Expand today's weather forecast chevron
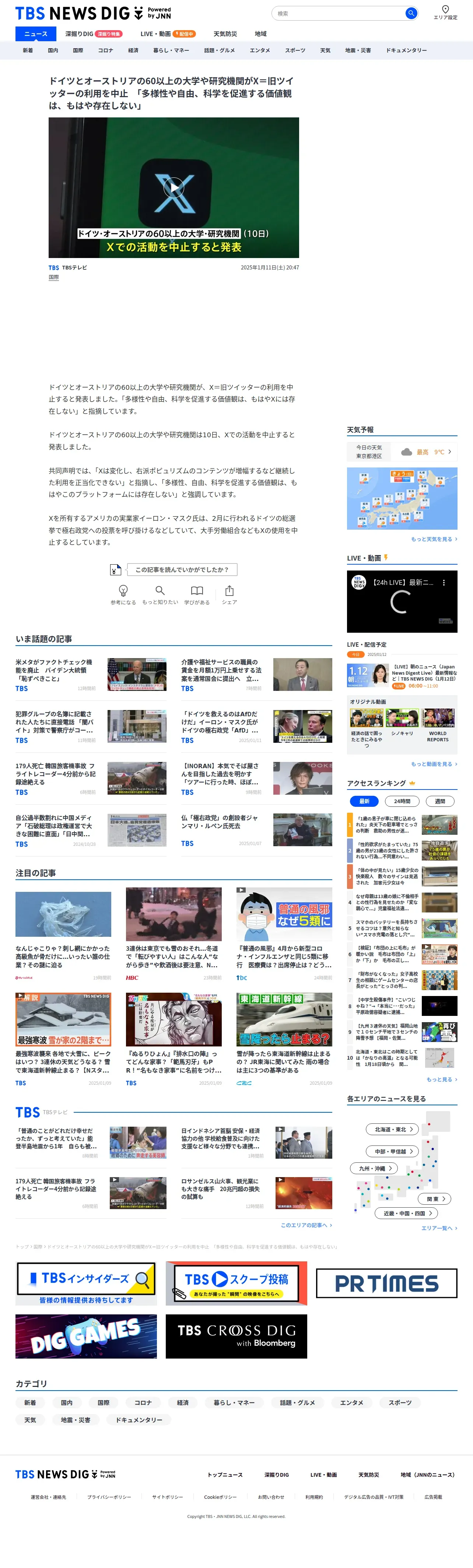This screenshot has width=473, height=1568. pos(450,452)
